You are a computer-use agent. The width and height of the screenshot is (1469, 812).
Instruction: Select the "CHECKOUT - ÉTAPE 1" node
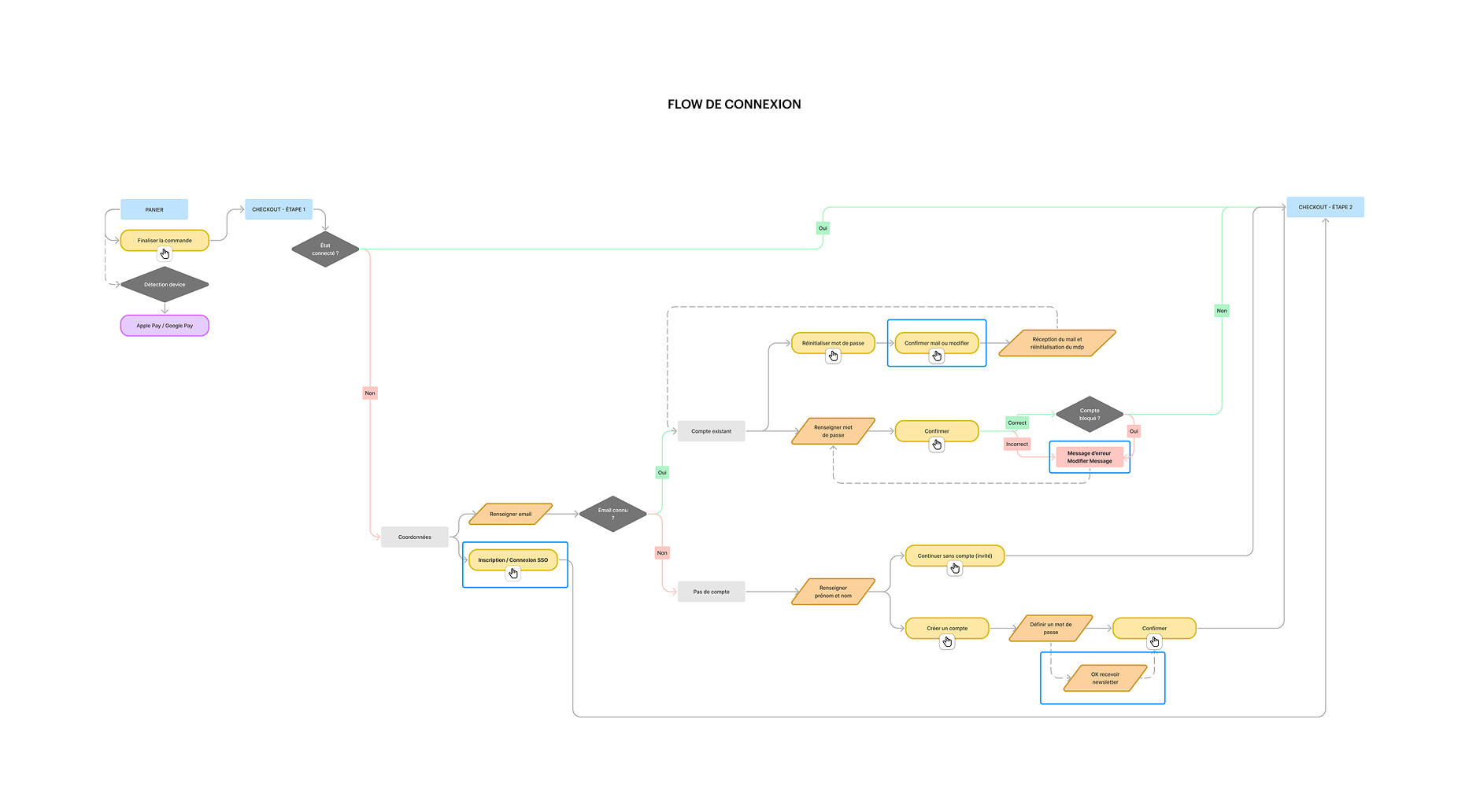tap(279, 209)
